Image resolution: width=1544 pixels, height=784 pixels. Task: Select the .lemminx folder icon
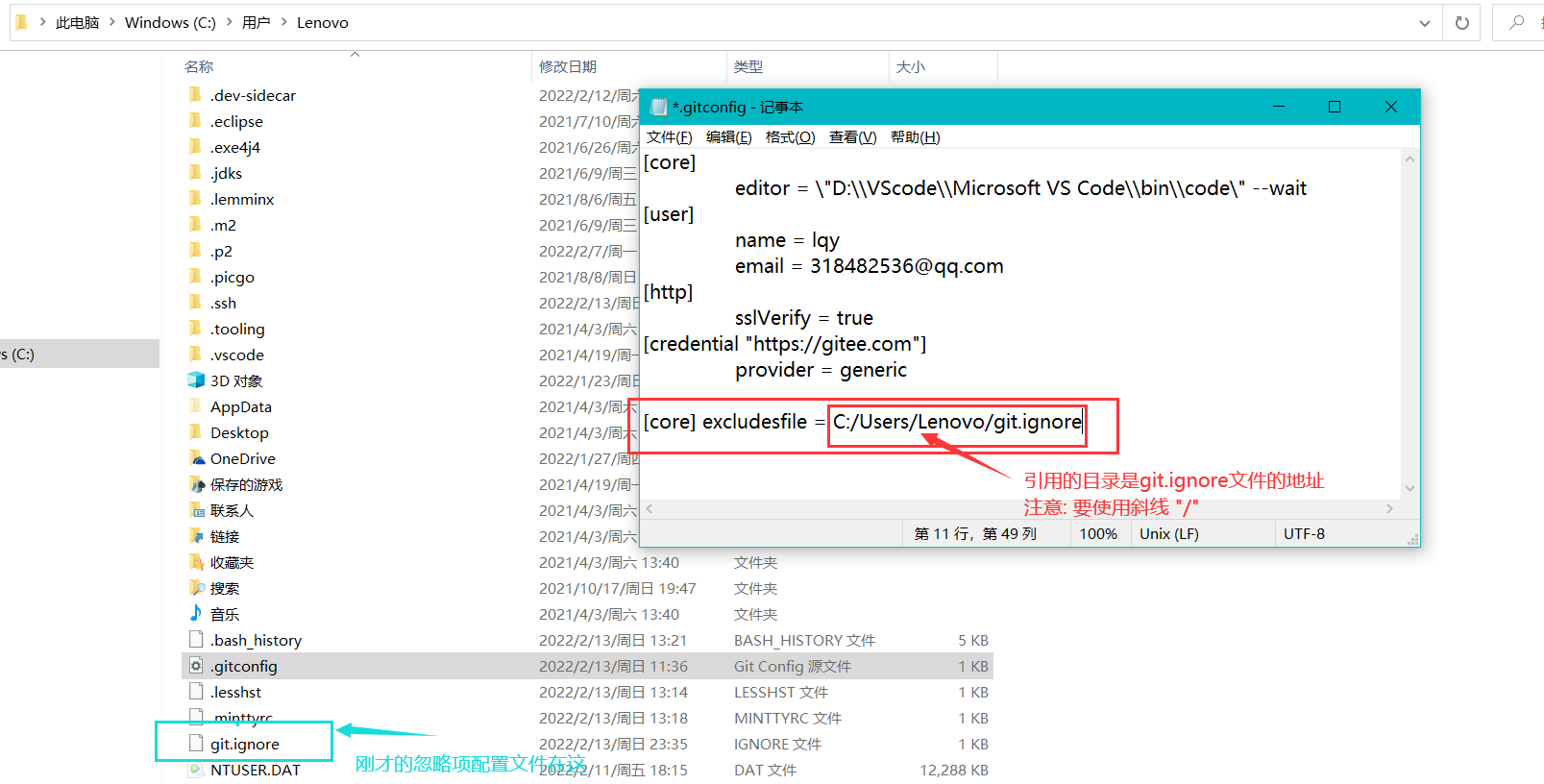196,199
